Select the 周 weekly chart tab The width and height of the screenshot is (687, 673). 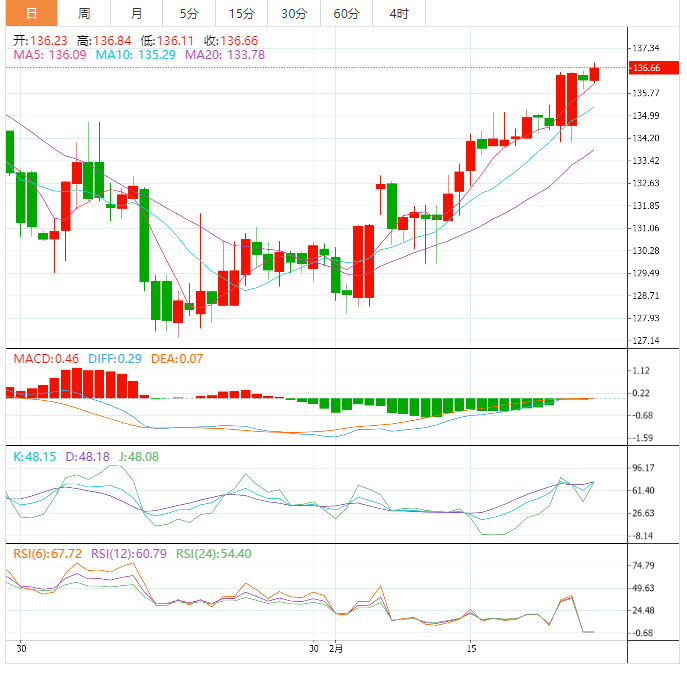(x=84, y=13)
